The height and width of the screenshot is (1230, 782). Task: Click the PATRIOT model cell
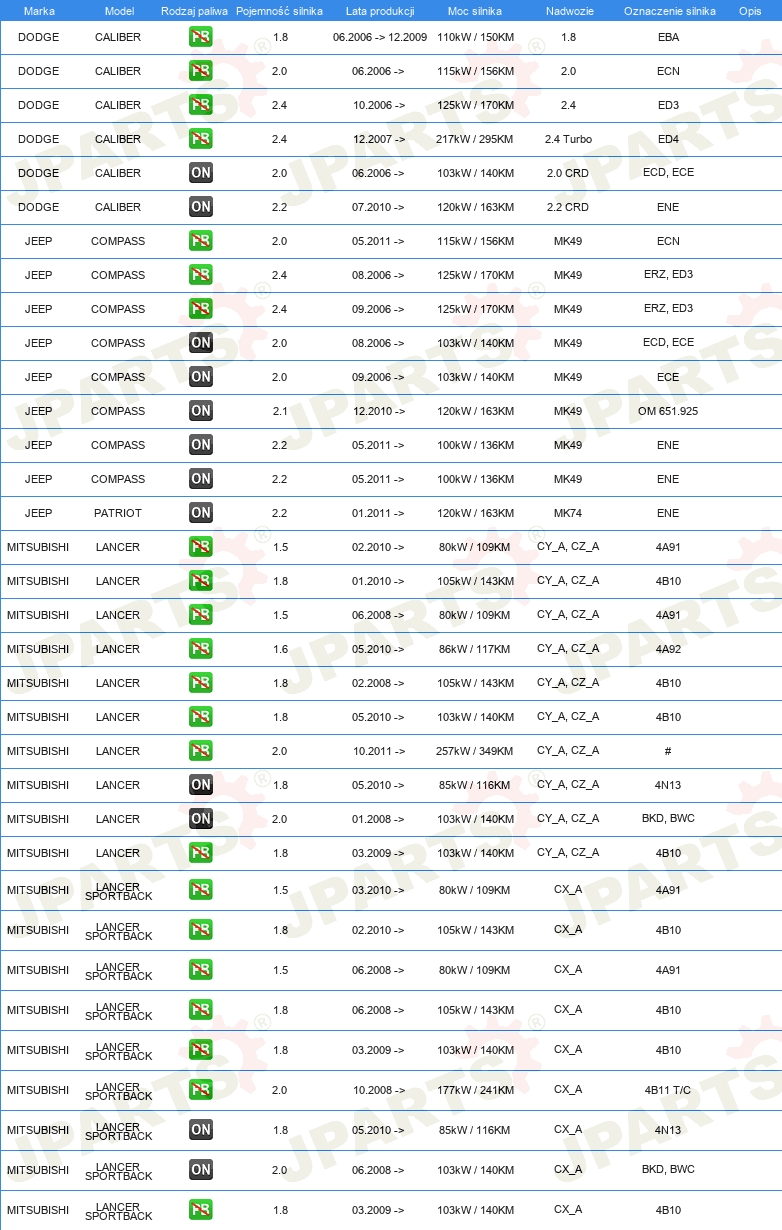[118, 513]
